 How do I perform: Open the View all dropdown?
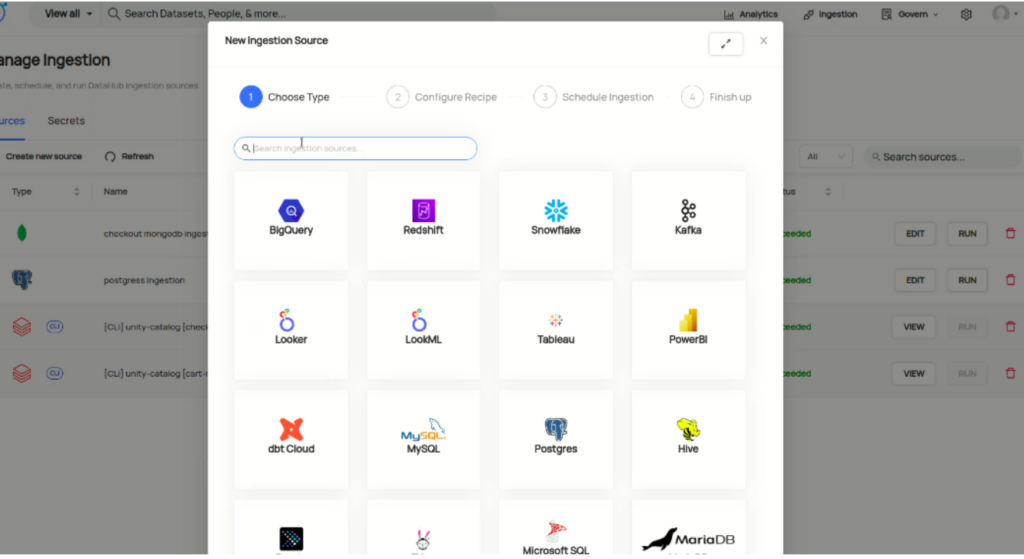point(68,14)
